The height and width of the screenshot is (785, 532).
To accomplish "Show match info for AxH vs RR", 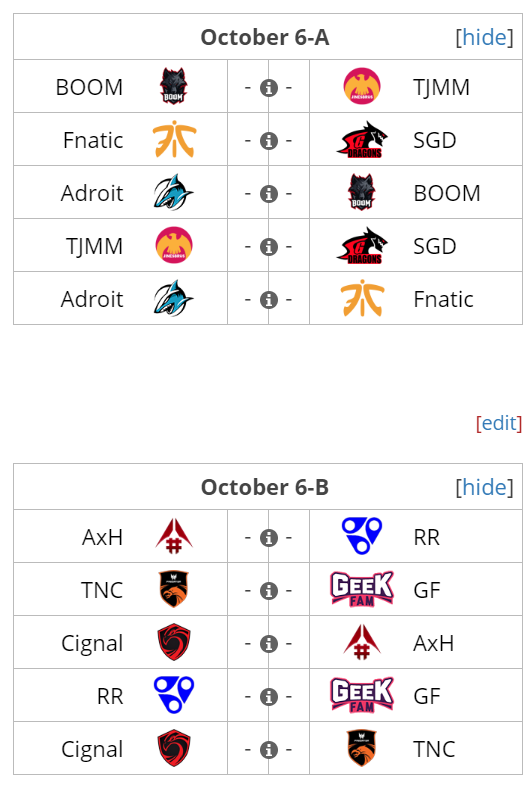I will (x=269, y=538).
